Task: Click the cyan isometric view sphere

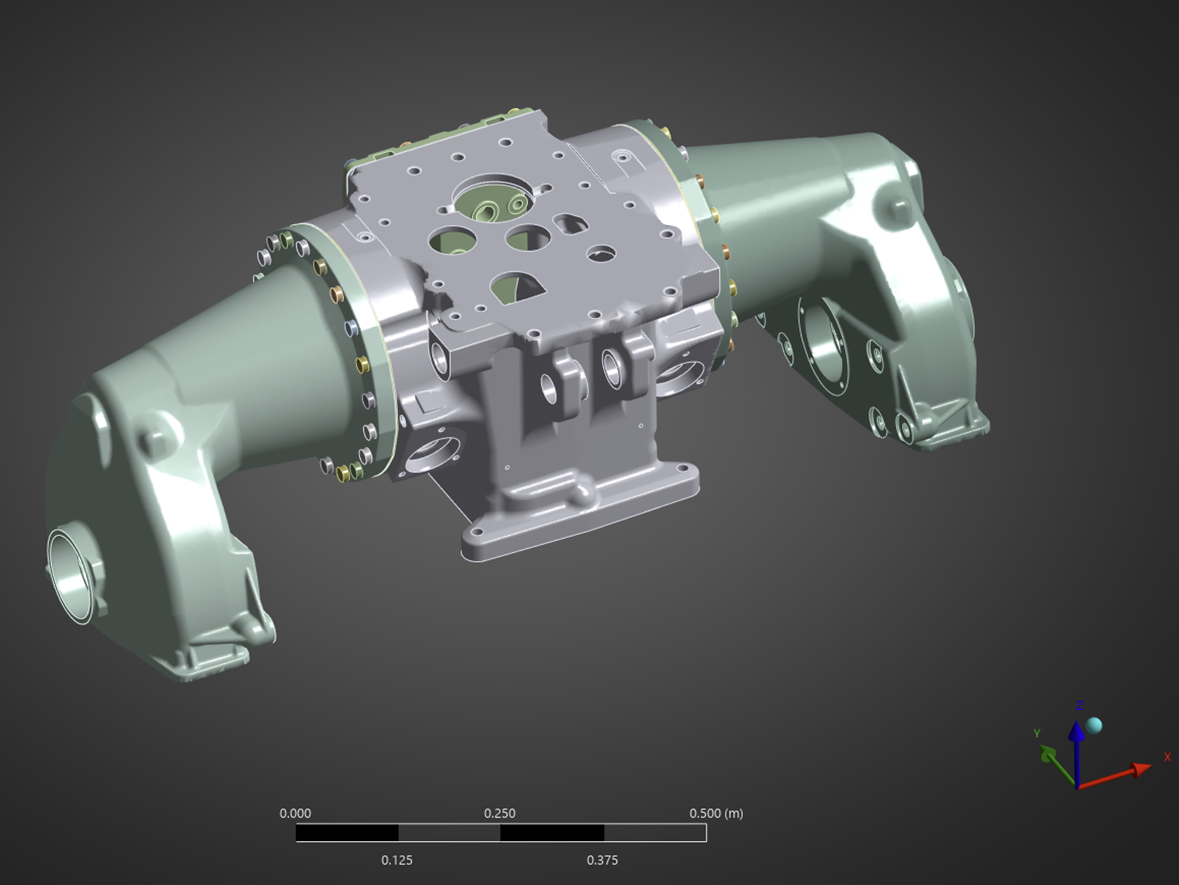Action: click(1094, 725)
